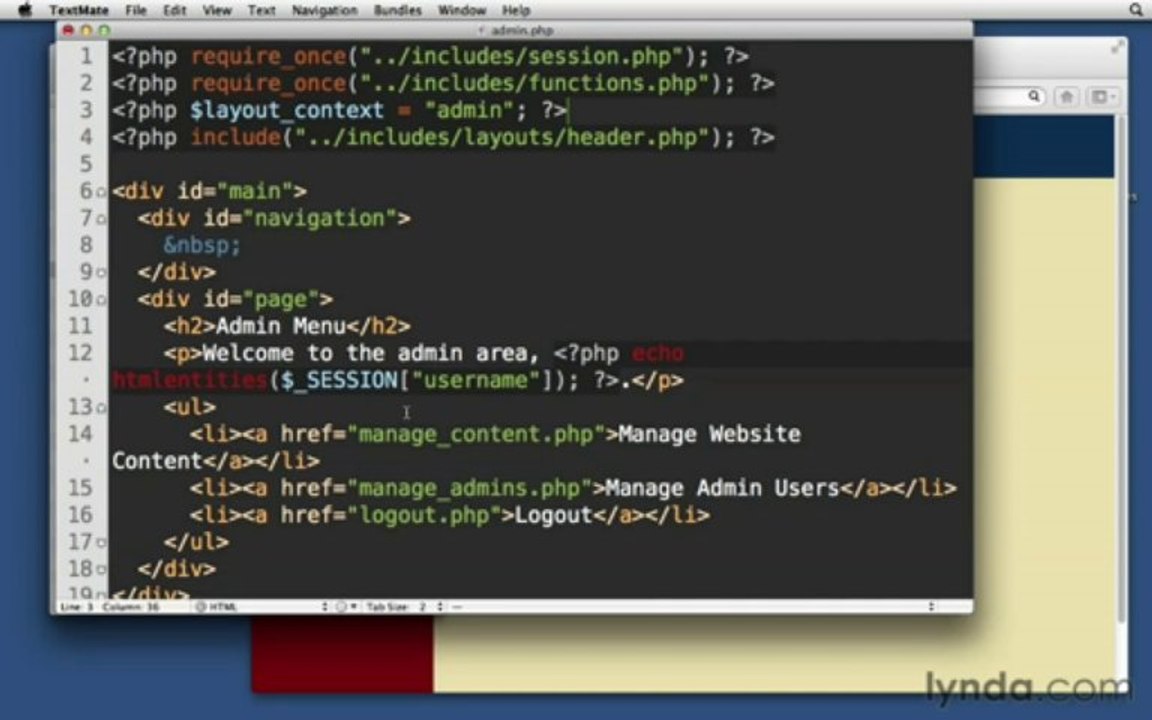Click "../includes/functions.php" string on line 2
The image size is (1152, 720).
tap(534, 84)
